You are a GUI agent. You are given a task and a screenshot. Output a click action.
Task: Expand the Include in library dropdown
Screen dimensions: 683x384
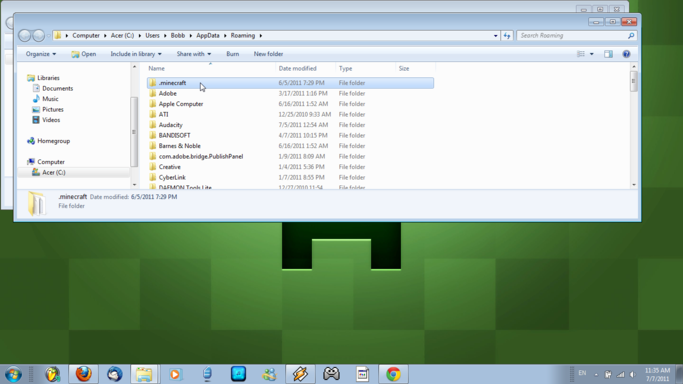(x=136, y=54)
